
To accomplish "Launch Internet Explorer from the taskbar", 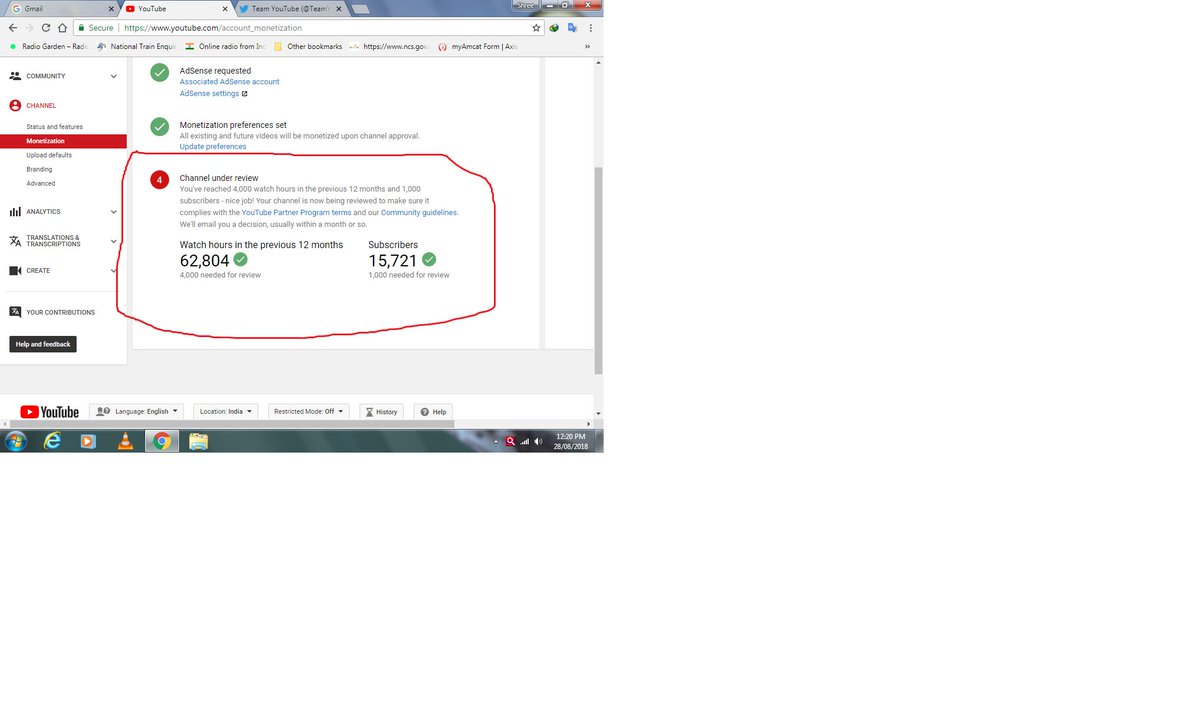I will click(x=52, y=441).
